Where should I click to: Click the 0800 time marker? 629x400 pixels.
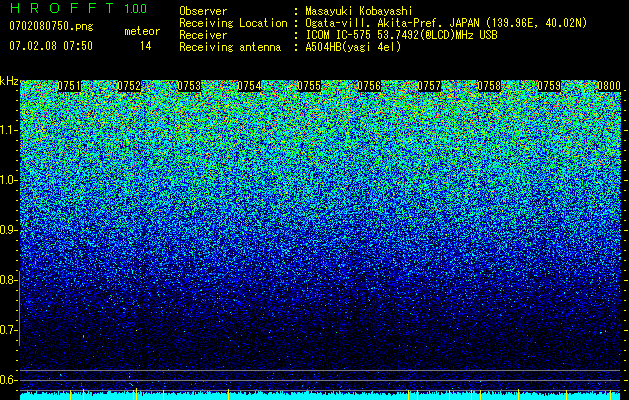coord(609,86)
